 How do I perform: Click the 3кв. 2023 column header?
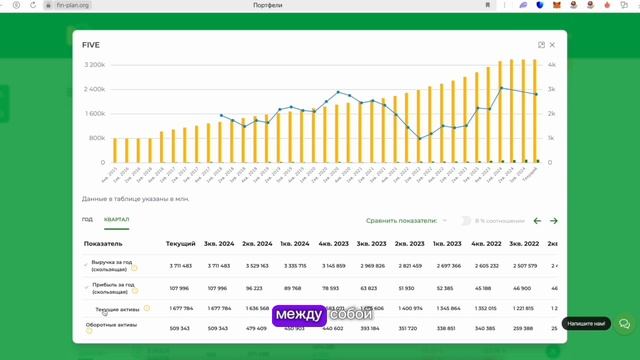(371, 244)
